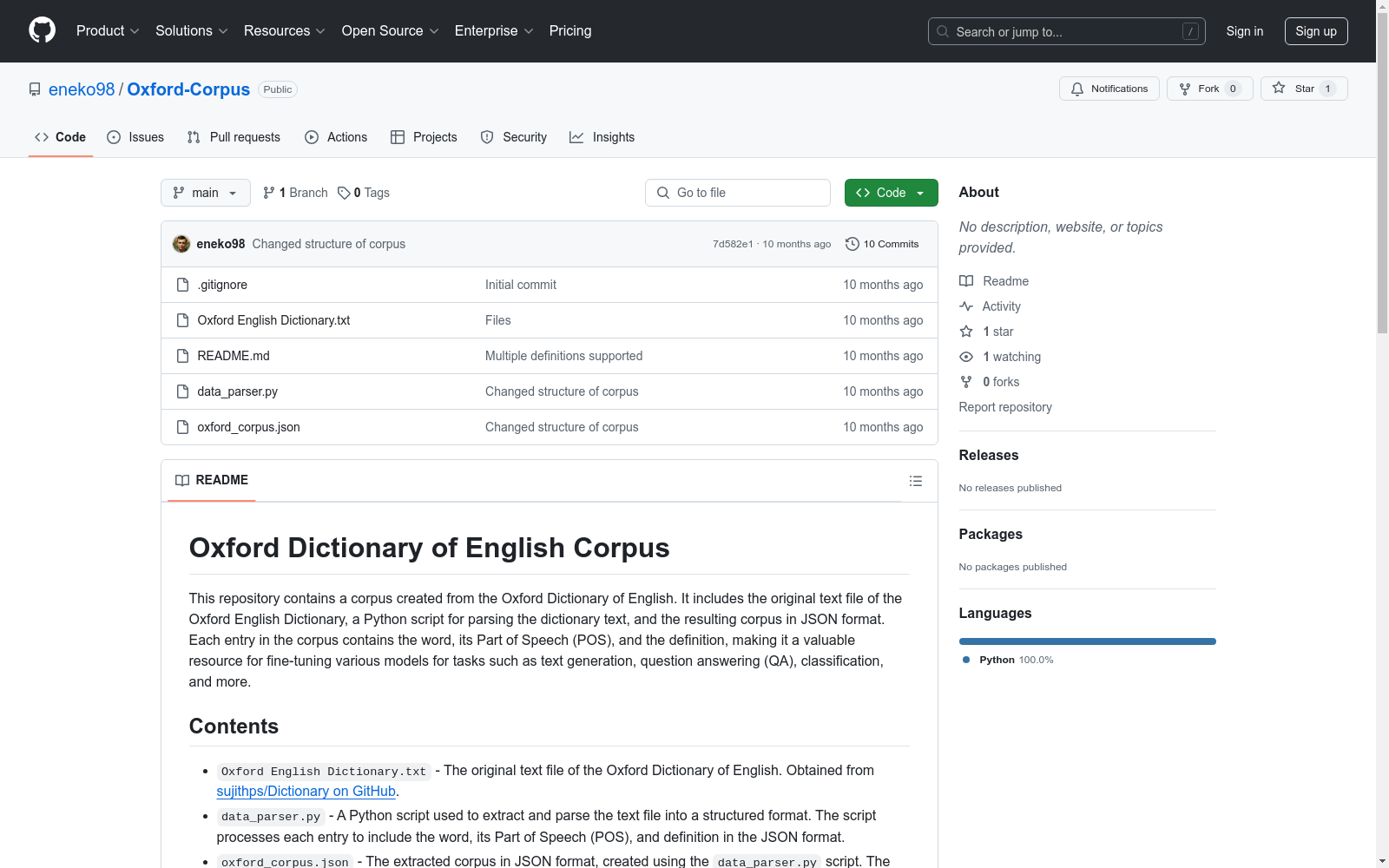Click the pulse icon next to Activity
The image size is (1389, 868).
(966, 306)
